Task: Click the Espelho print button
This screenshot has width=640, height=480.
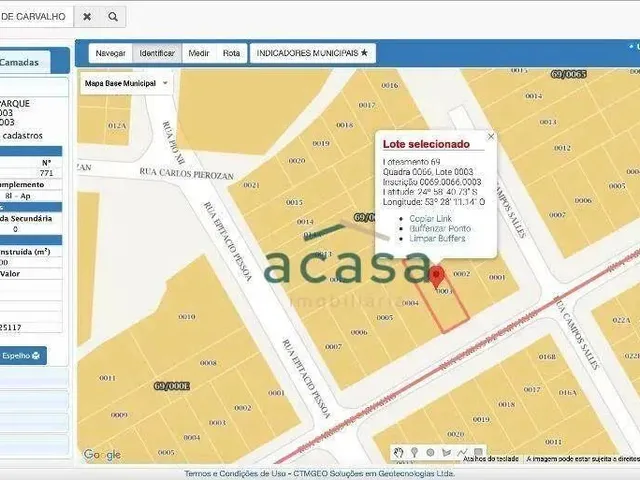Action: pos(22,356)
